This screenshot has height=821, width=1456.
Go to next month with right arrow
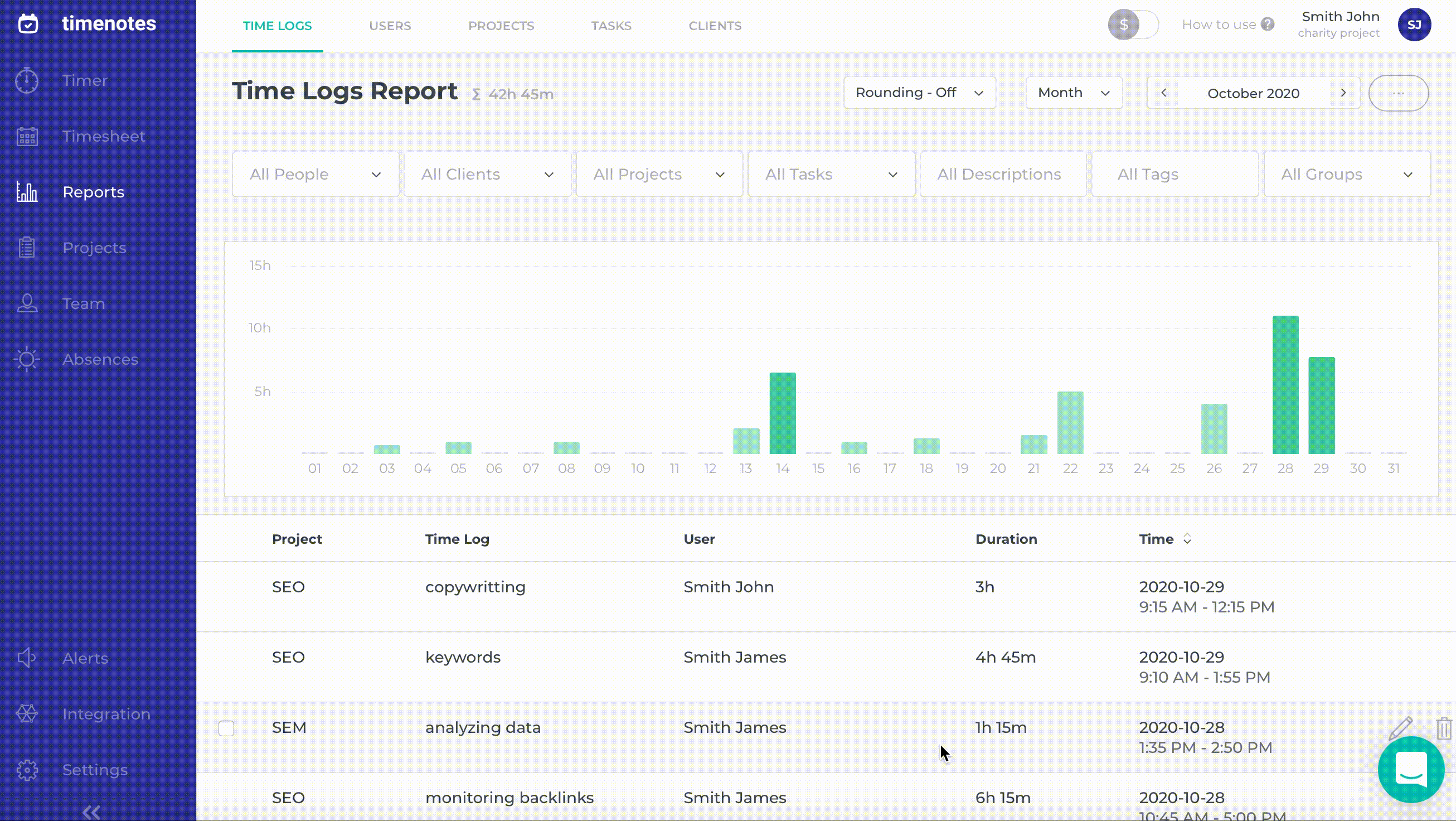(1343, 93)
